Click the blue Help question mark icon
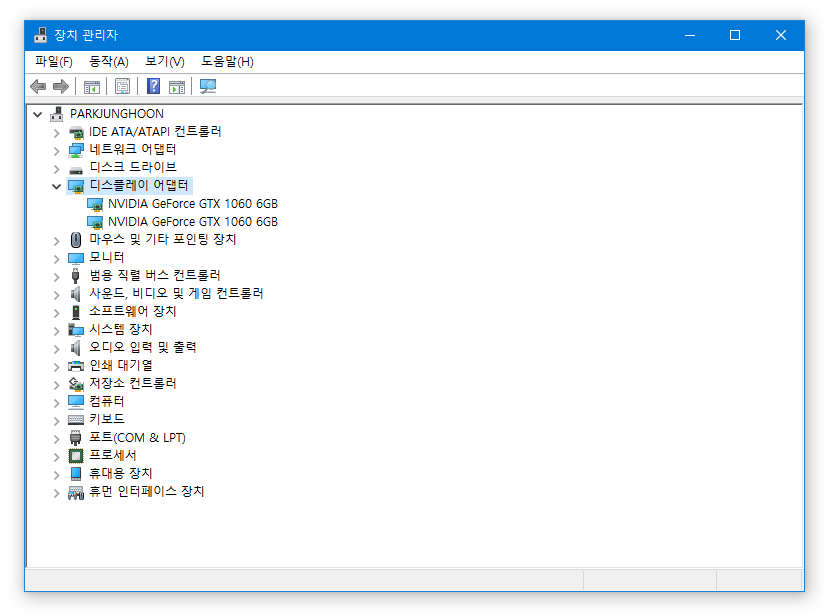Screen dimensions: 828x616 [154, 86]
